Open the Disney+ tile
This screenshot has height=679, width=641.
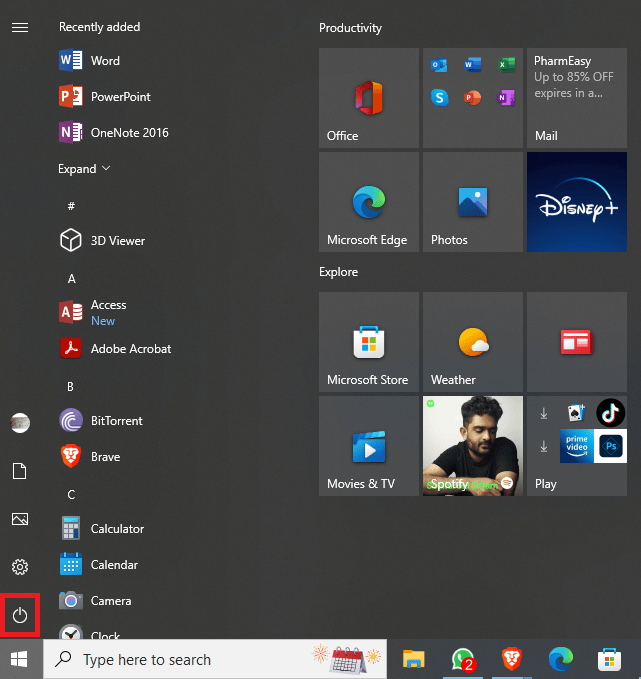576,202
